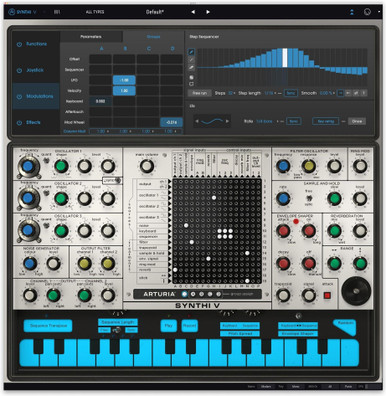386x396 pixels.
Task: Open the ALL TYPES preset filter
Action: [x=95, y=12]
